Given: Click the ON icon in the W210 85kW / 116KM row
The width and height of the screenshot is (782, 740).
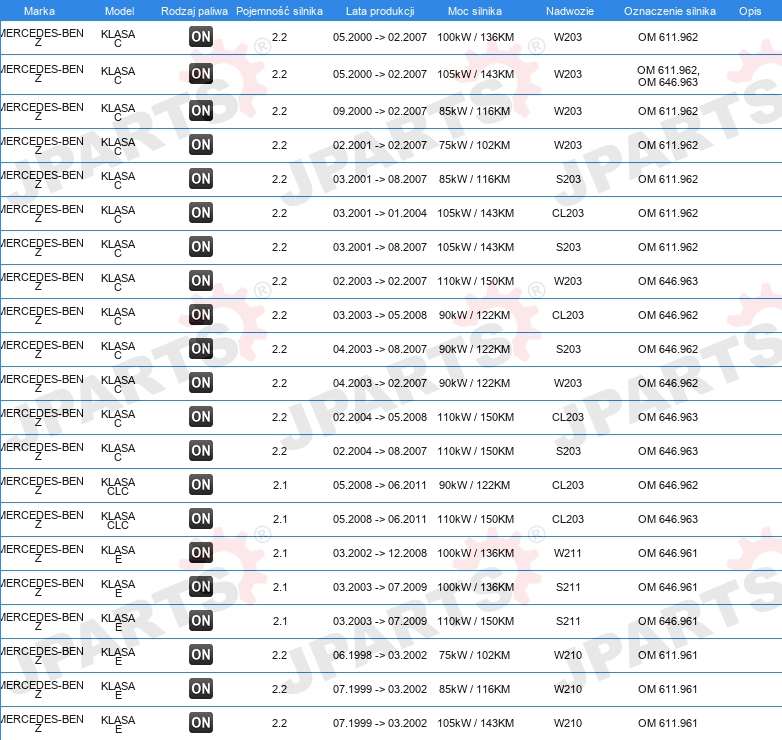Looking at the screenshot, I should point(201,688).
